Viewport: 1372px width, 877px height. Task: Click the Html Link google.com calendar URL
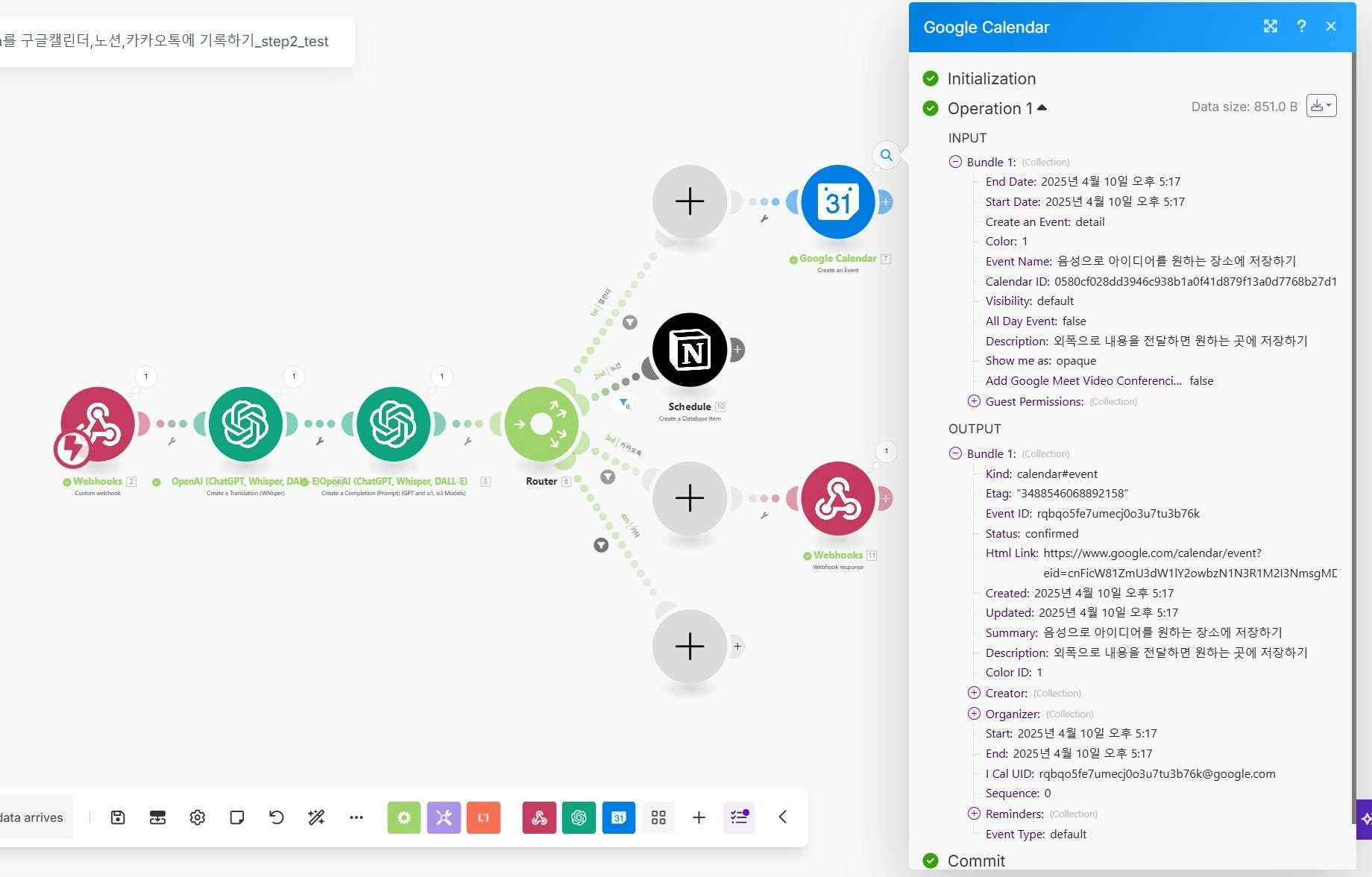1190,563
